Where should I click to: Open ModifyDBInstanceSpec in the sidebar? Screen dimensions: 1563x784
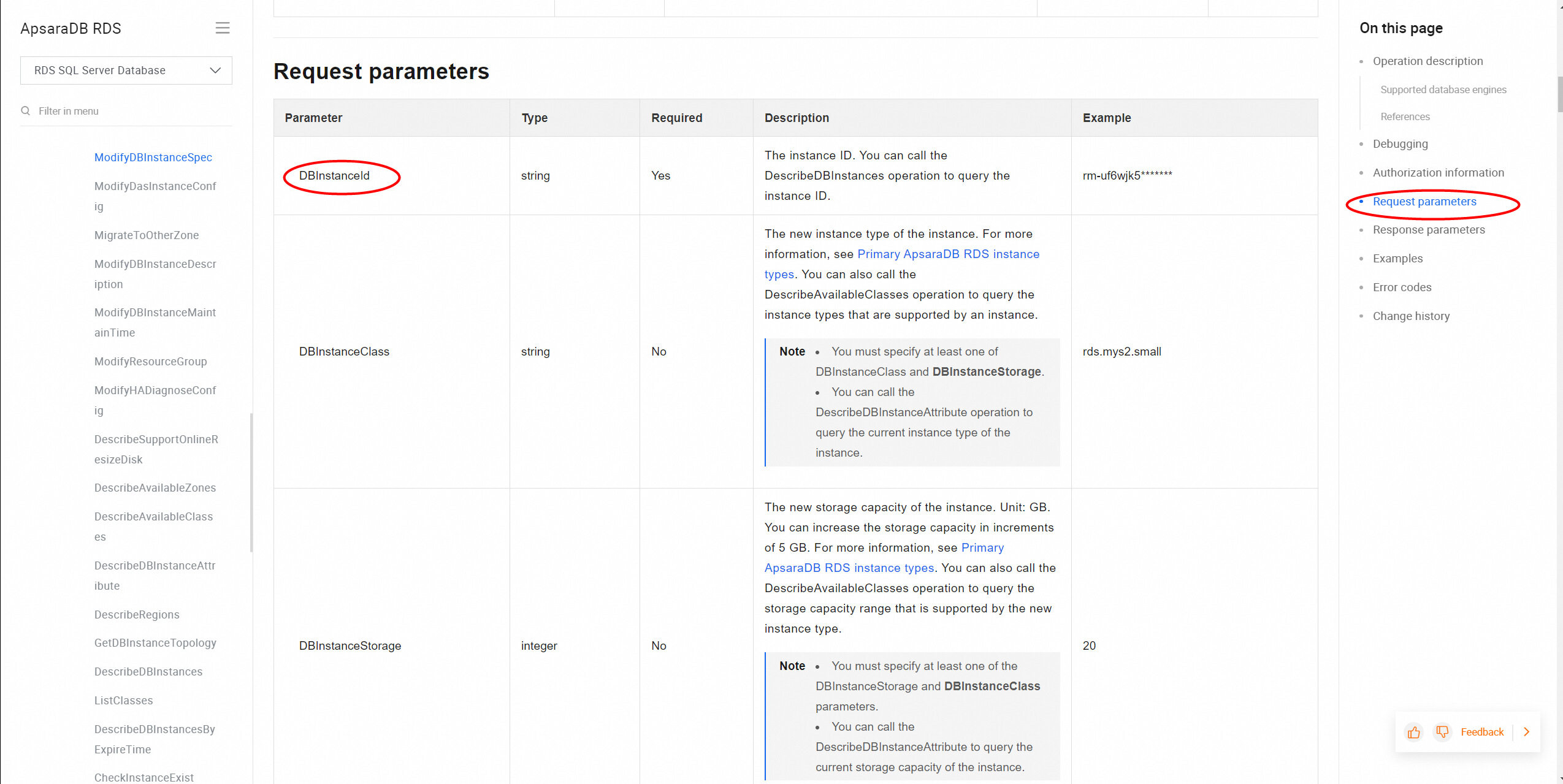click(153, 158)
